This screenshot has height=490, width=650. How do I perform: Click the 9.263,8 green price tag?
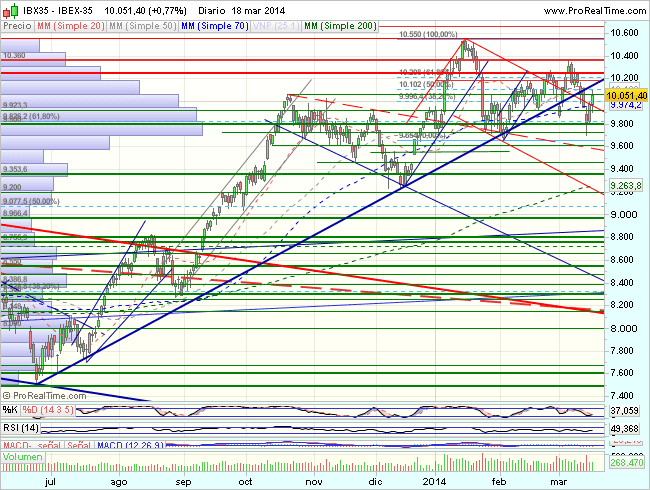tap(626, 186)
